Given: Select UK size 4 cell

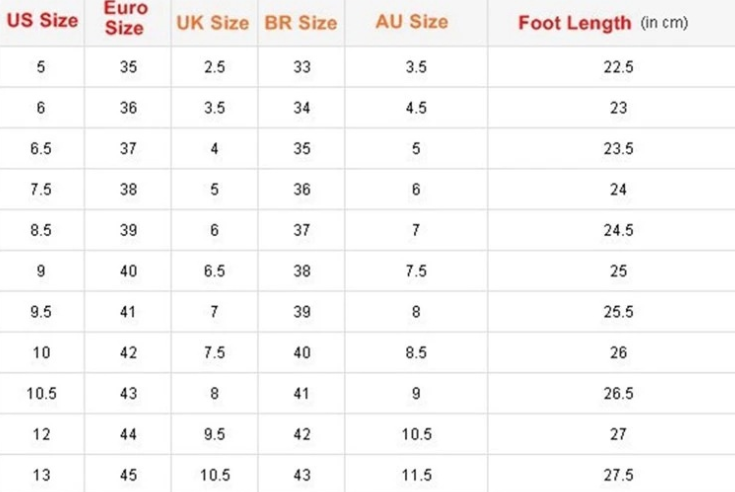Looking at the screenshot, I should point(214,148).
